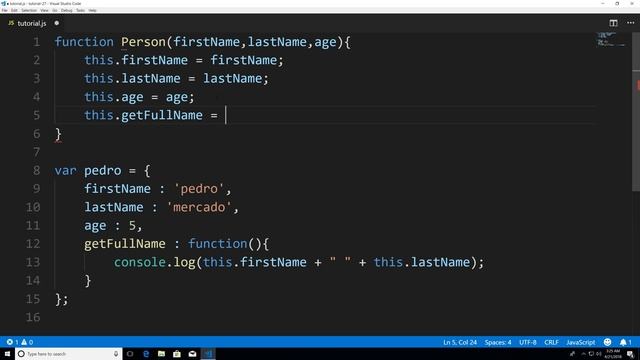The width and height of the screenshot is (640, 360).
Task: Click line number 8 in the gutter
Action: 37,170
